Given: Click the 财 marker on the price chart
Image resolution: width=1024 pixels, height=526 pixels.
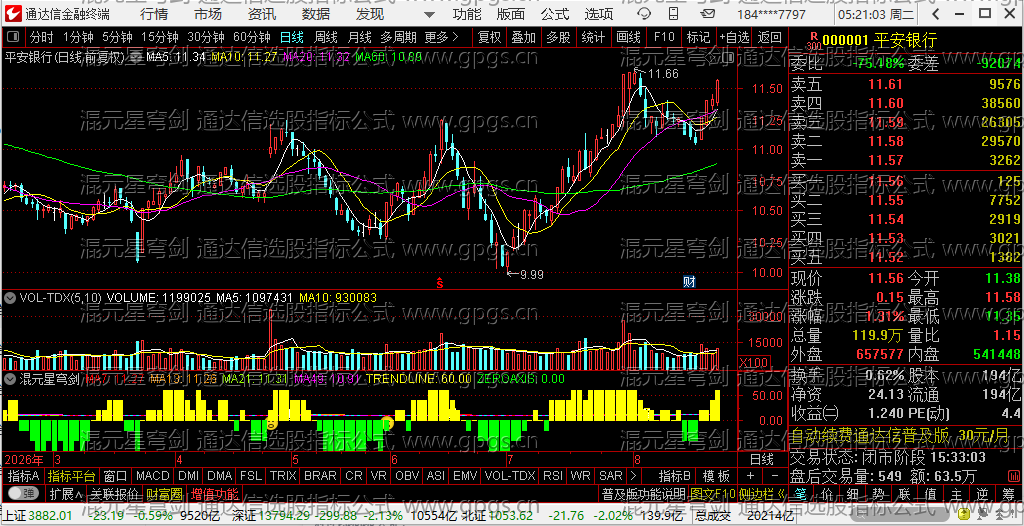Looking at the screenshot, I should click(x=689, y=282).
